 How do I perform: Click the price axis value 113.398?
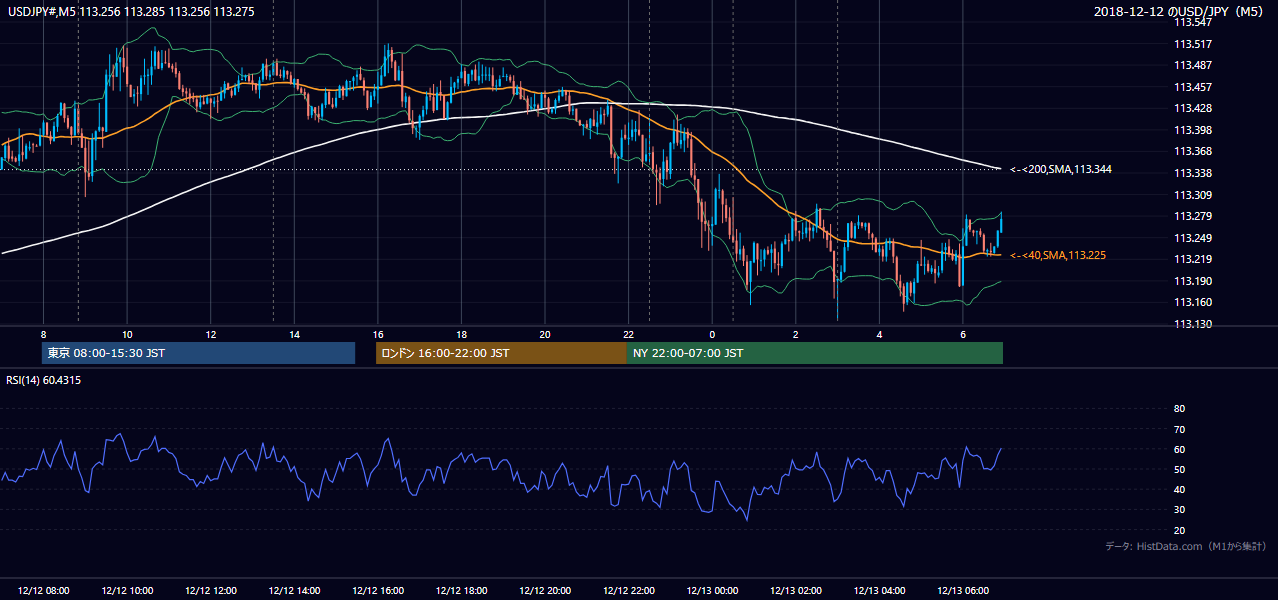[1193, 130]
